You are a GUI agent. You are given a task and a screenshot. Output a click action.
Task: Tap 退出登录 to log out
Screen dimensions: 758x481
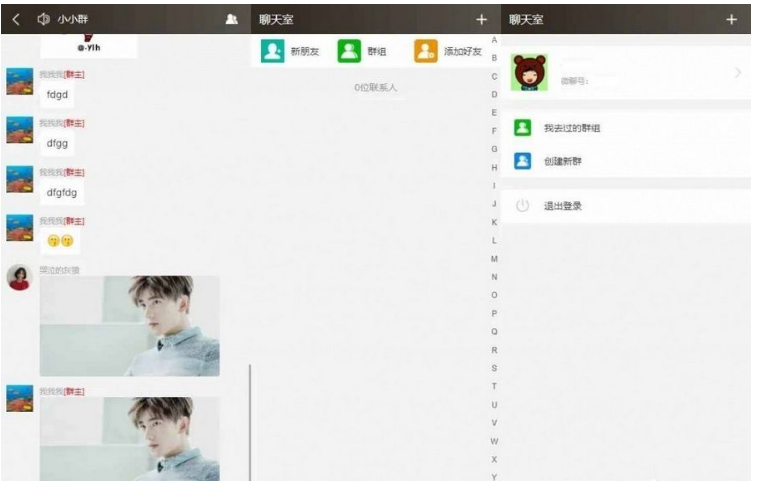627,206
